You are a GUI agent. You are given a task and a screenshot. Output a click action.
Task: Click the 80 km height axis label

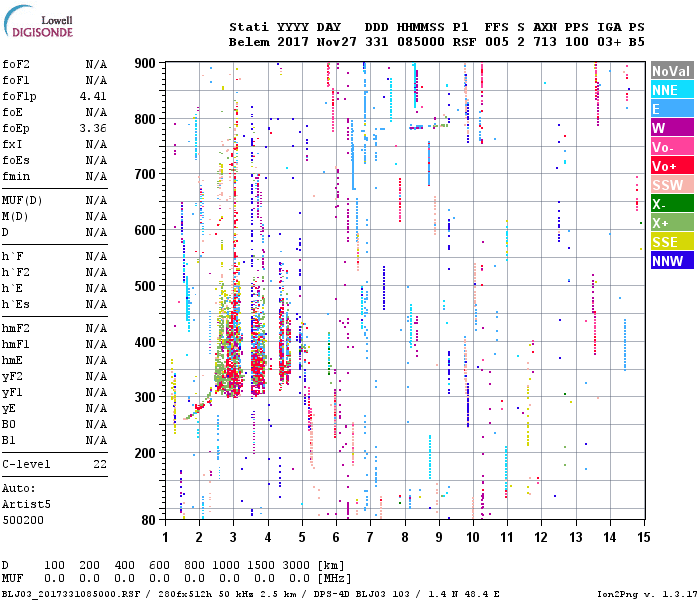pyautogui.click(x=149, y=520)
